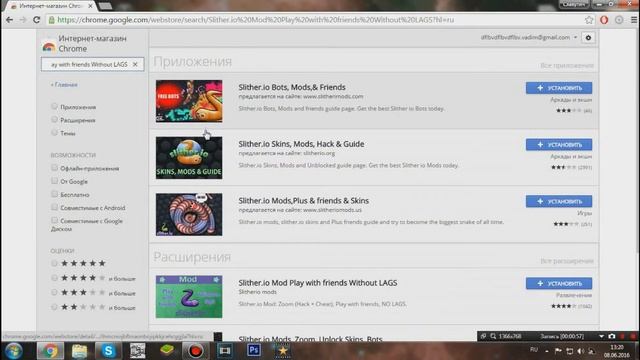640x360 pixels.
Task: Enable Совместимые с Google Диском checkbox
Action: point(54,220)
